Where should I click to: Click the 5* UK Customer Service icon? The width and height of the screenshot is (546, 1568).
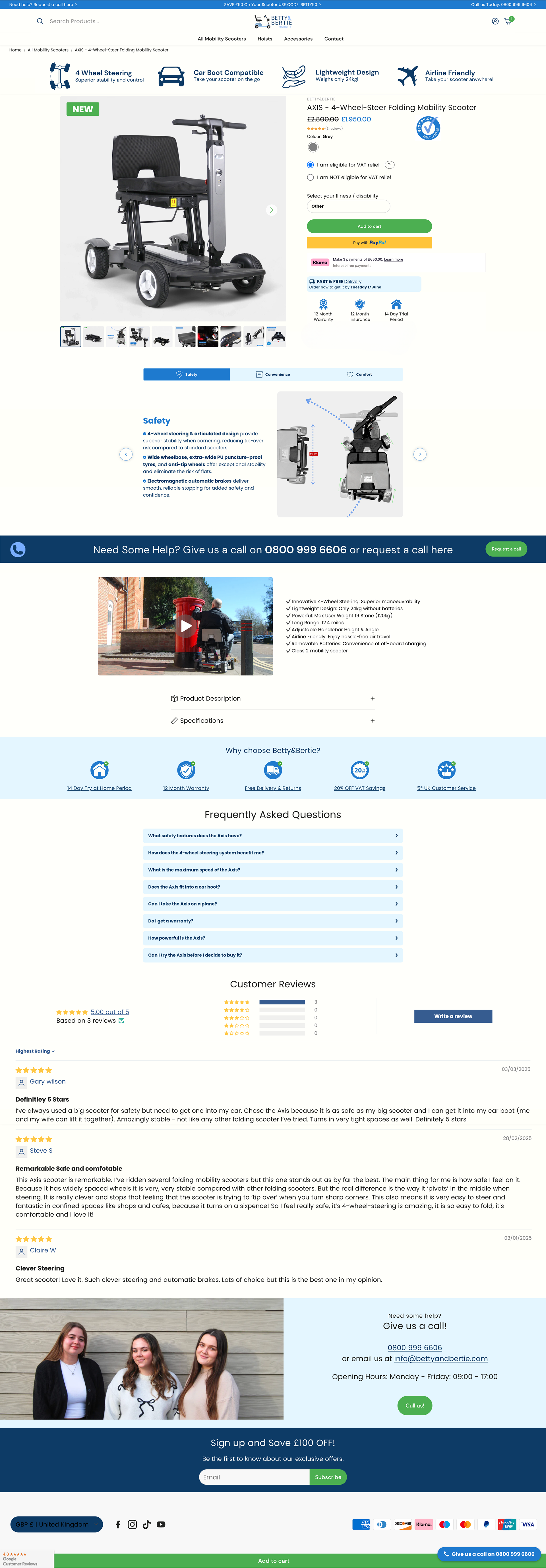point(446,770)
